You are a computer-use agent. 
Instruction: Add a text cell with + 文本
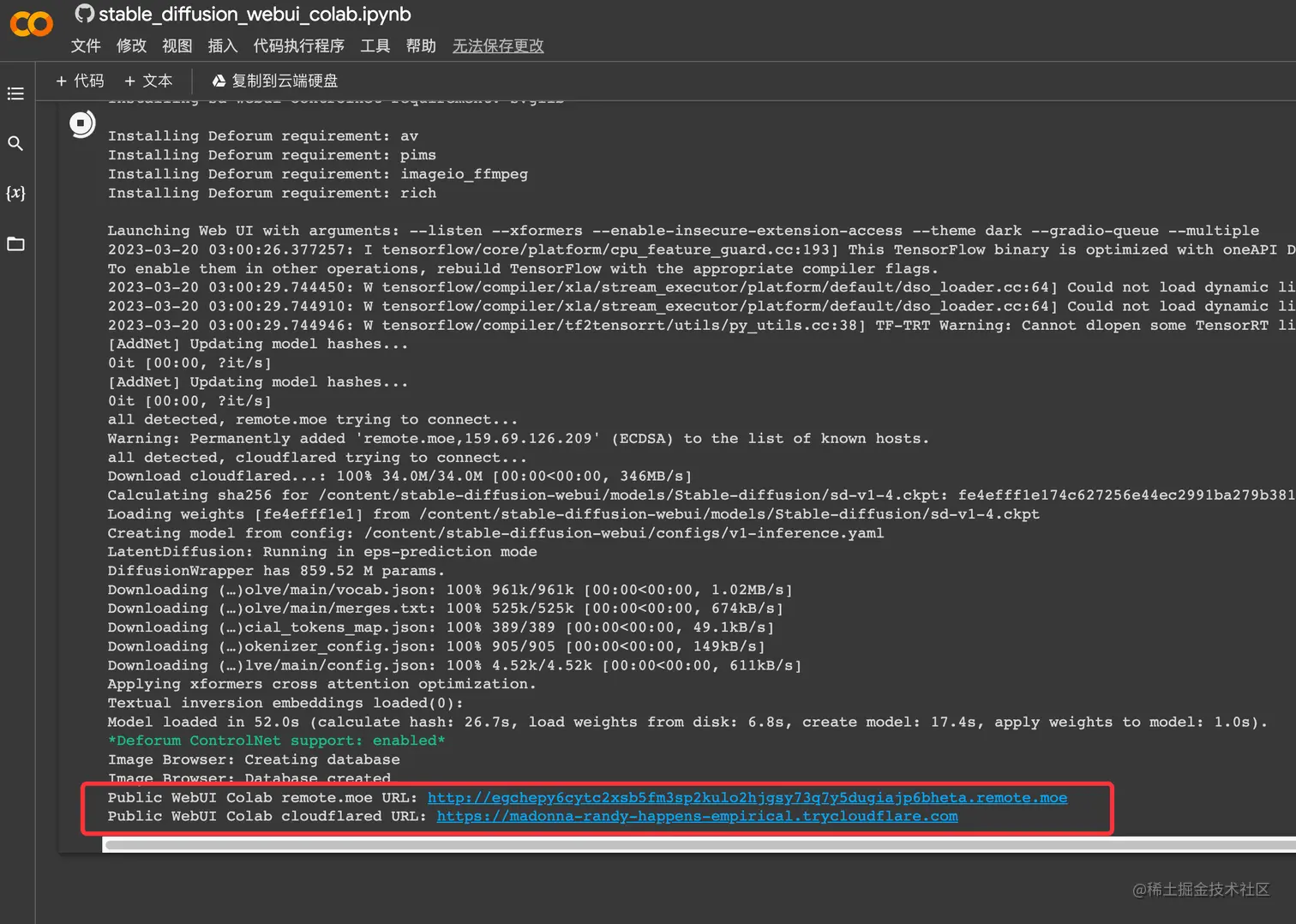(148, 81)
